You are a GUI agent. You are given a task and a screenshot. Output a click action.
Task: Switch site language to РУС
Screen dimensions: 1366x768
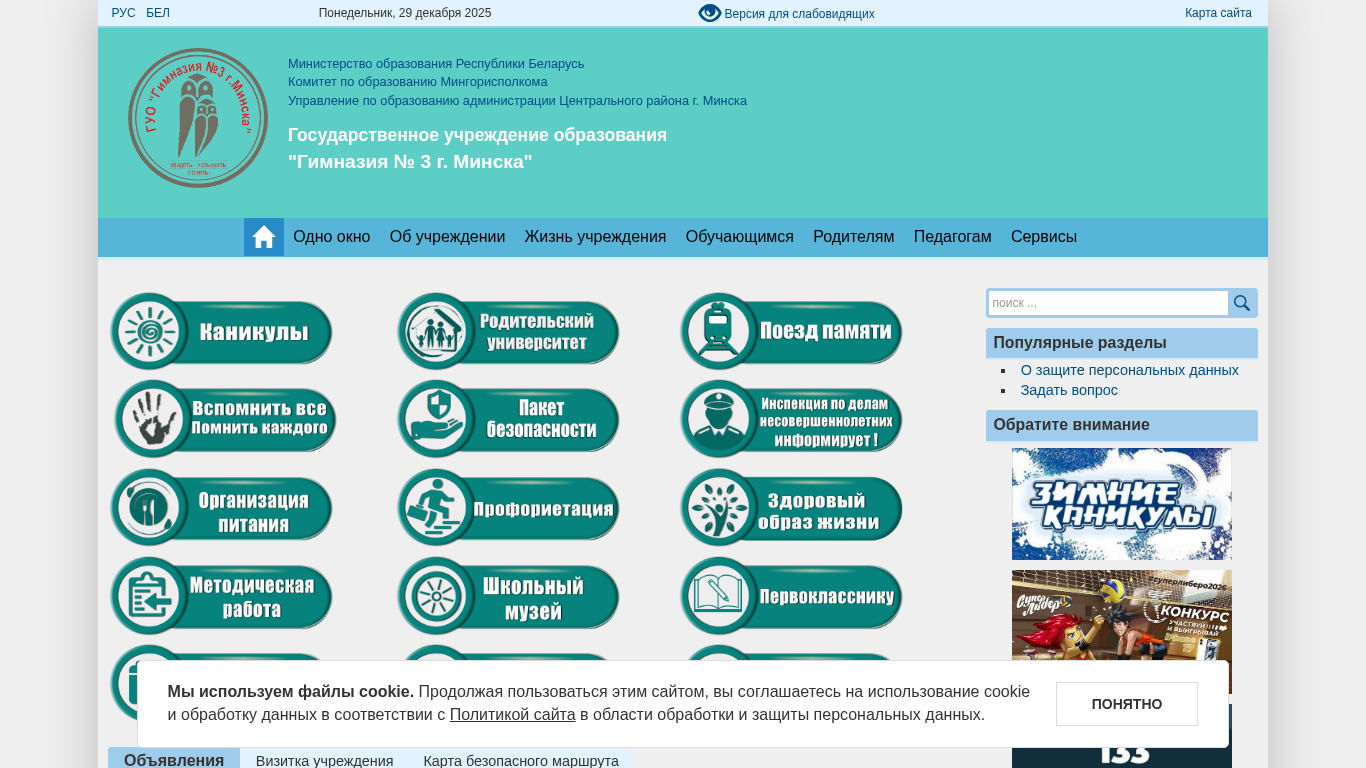(123, 13)
